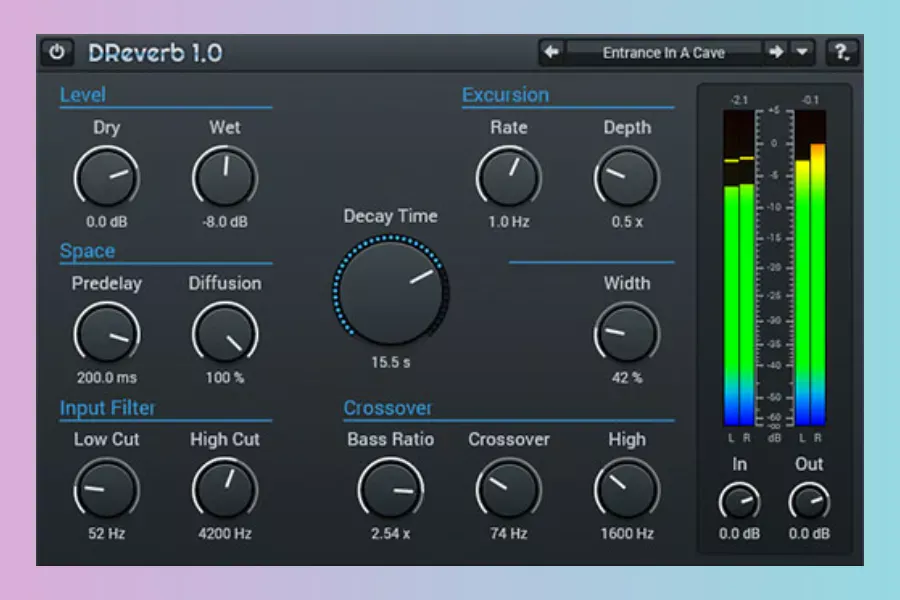The height and width of the screenshot is (600, 900).
Task: Select the large Decay Time knob
Action: tap(391, 291)
